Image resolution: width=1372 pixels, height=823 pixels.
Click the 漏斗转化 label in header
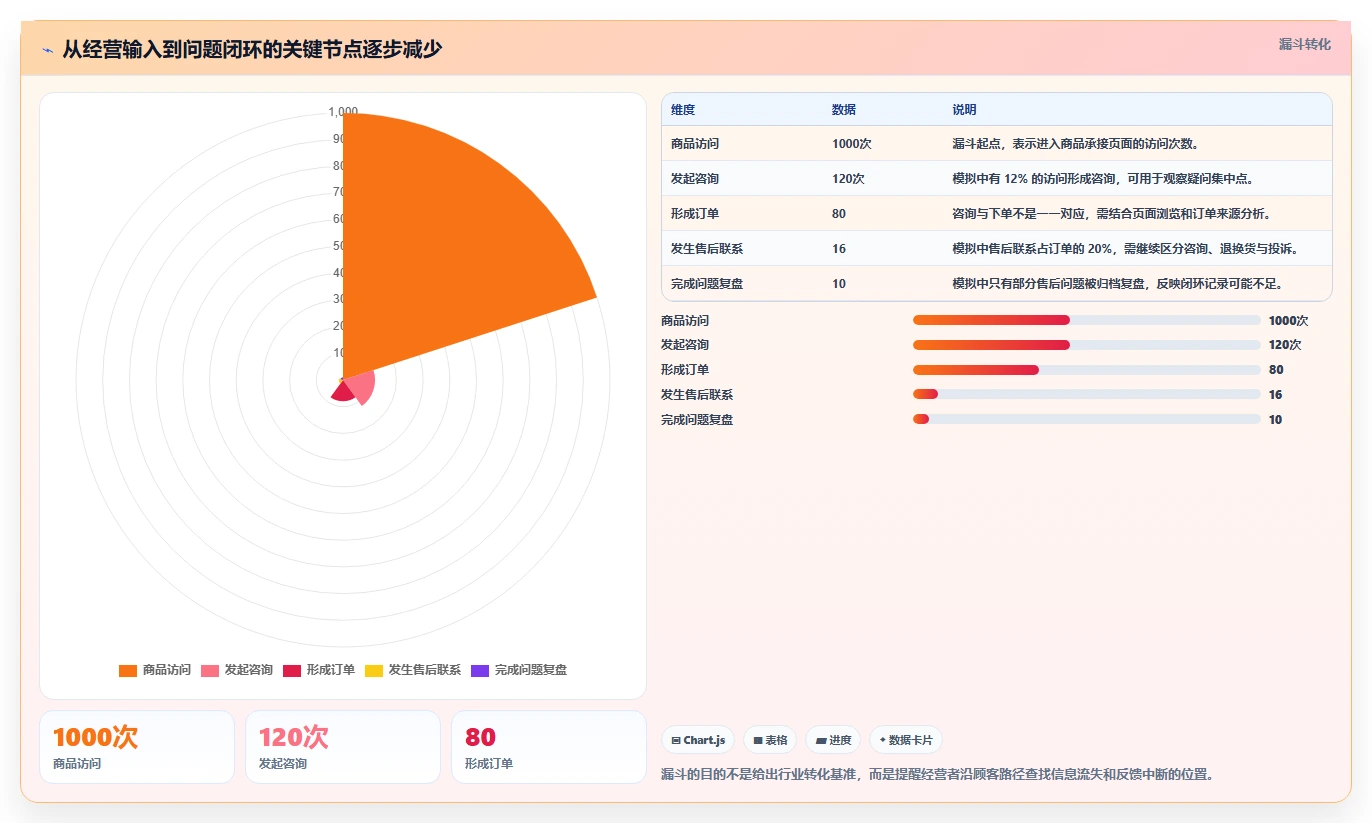pos(1304,44)
